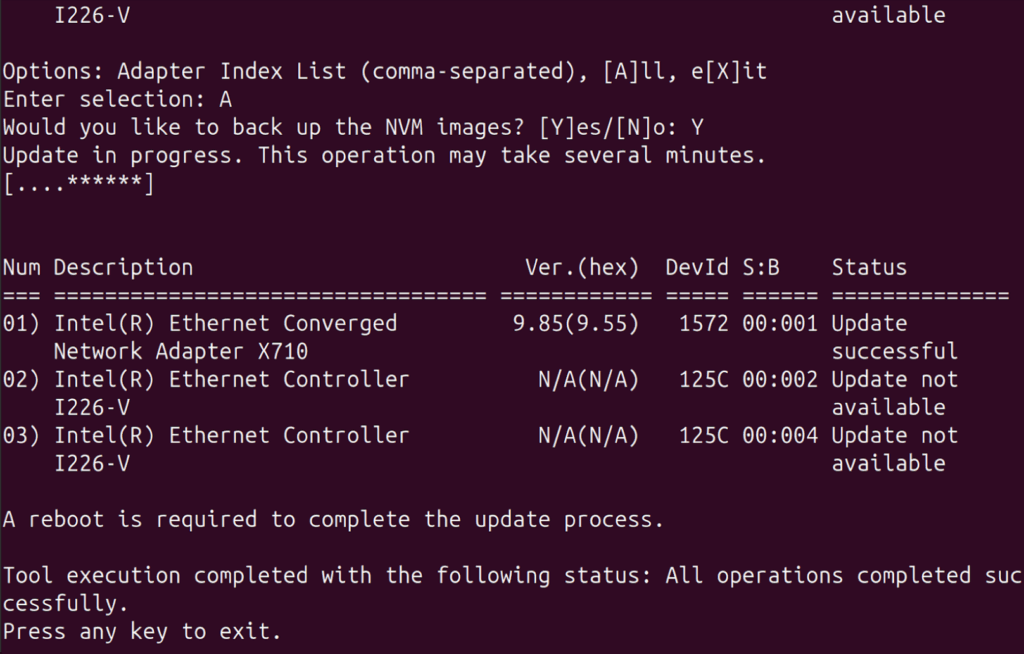1024x654 pixels.
Task: Click the "A reboot is required" message
Action: pyautogui.click(x=333, y=520)
